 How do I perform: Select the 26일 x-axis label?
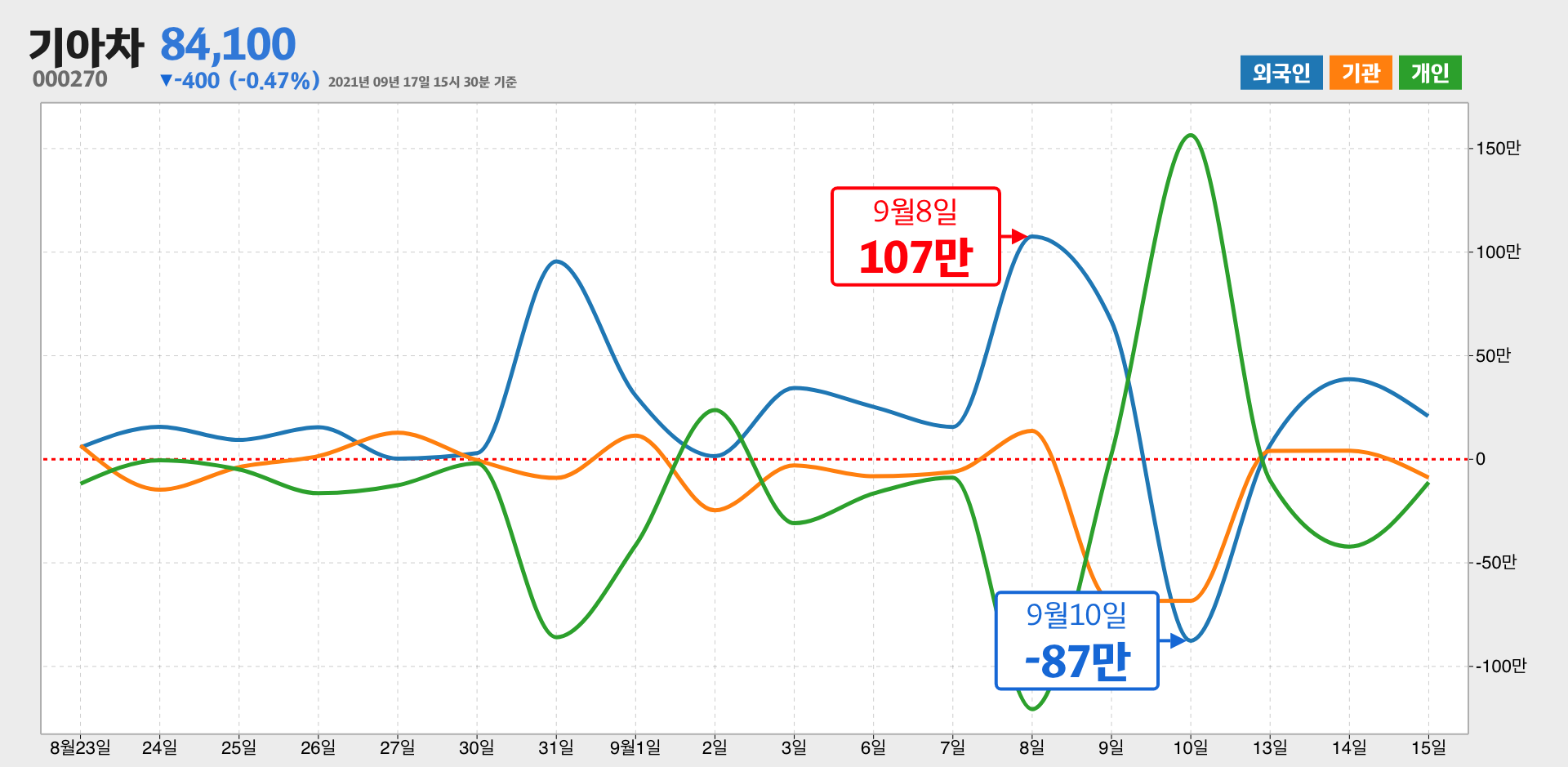(x=318, y=747)
